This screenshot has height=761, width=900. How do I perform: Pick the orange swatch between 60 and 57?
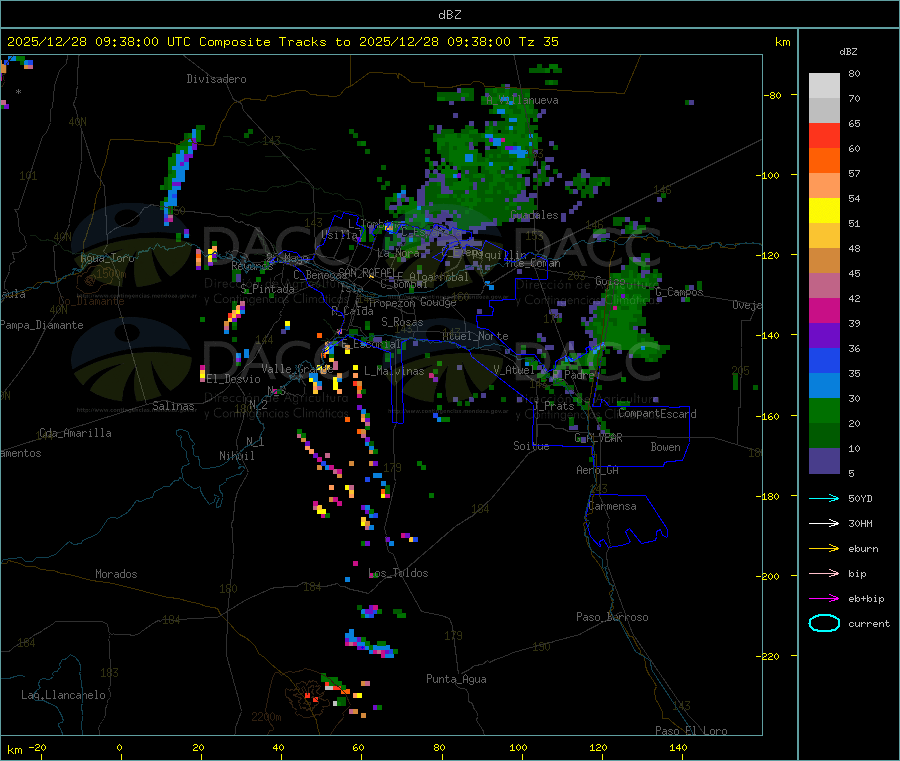coord(824,161)
